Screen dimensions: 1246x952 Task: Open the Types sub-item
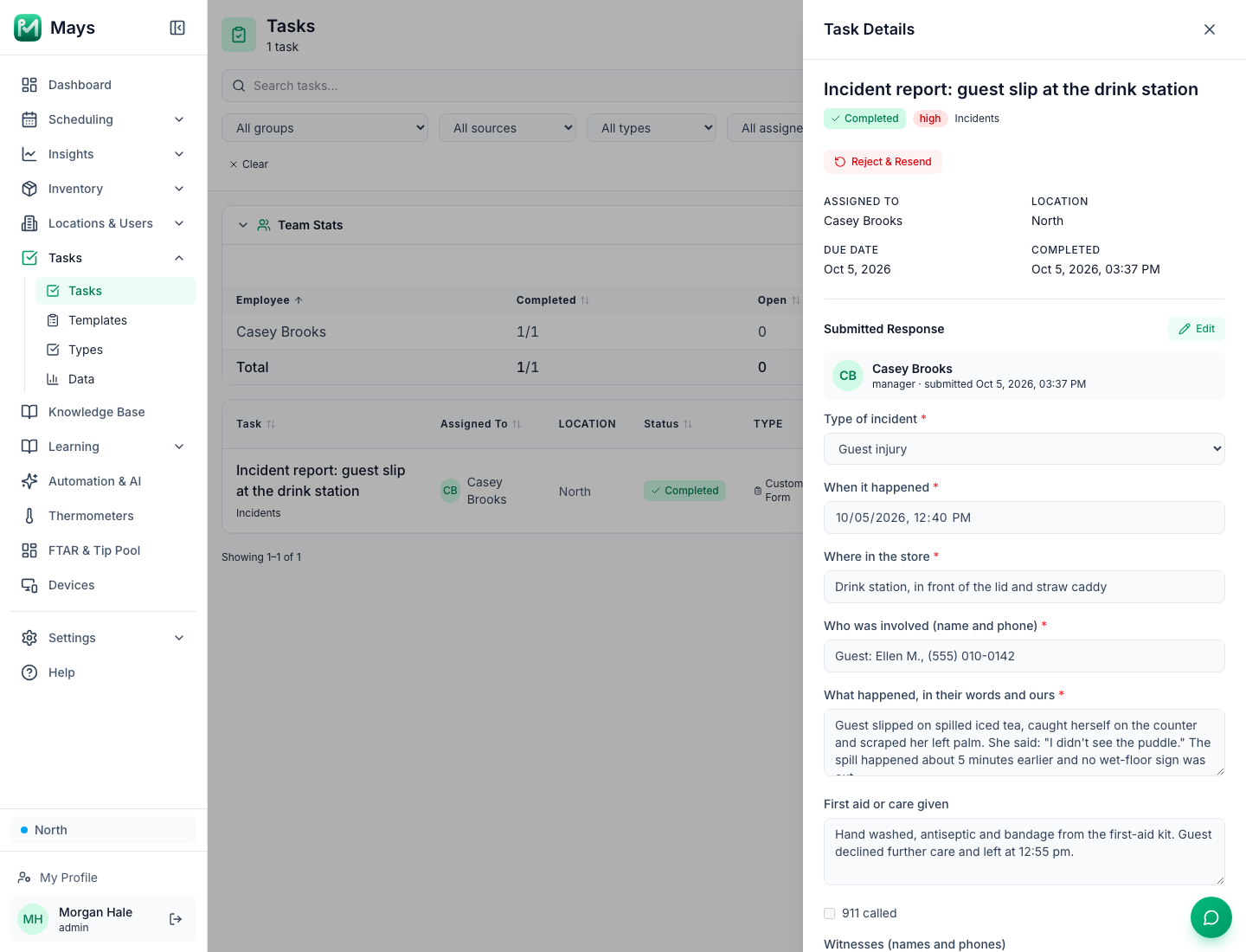pos(116,350)
